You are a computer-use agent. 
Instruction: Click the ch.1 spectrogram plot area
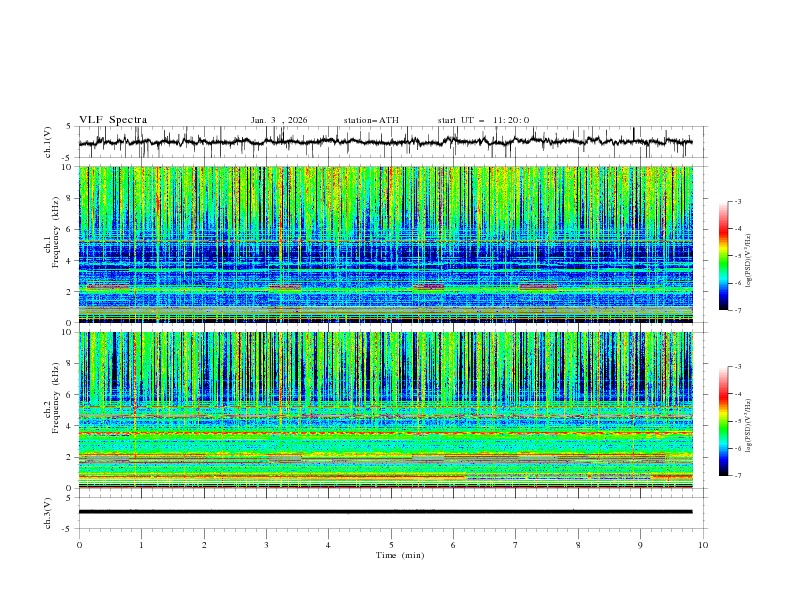[x=385, y=244]
